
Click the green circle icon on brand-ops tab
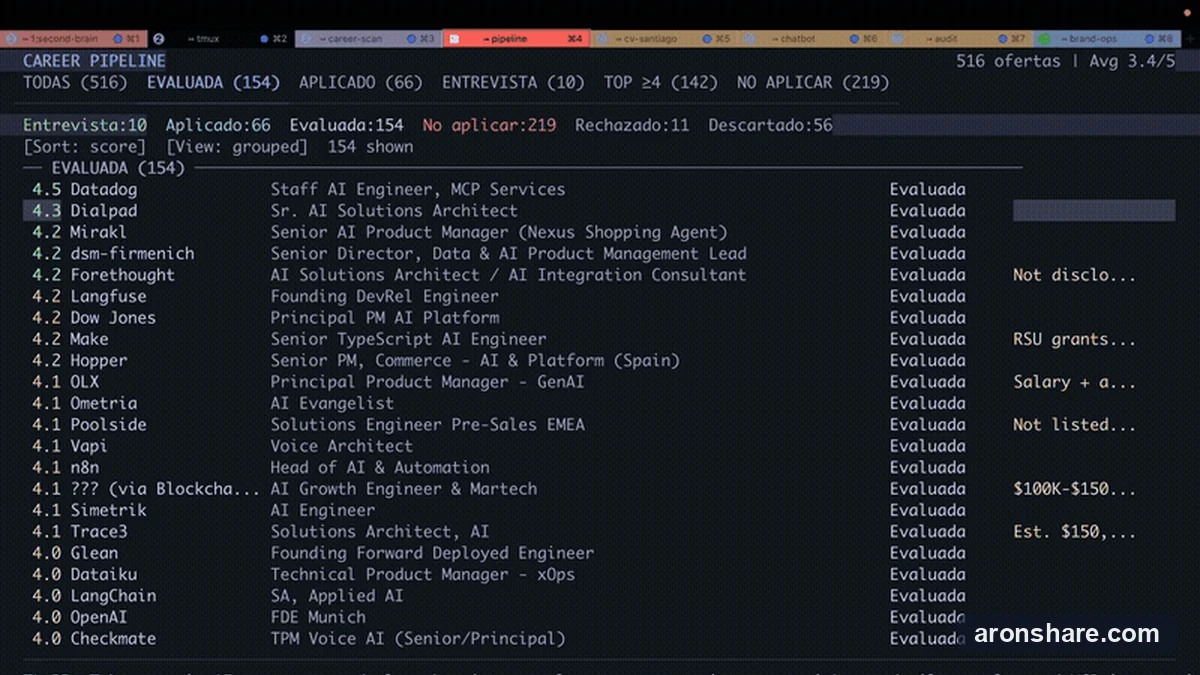[x=1044, y=39]
